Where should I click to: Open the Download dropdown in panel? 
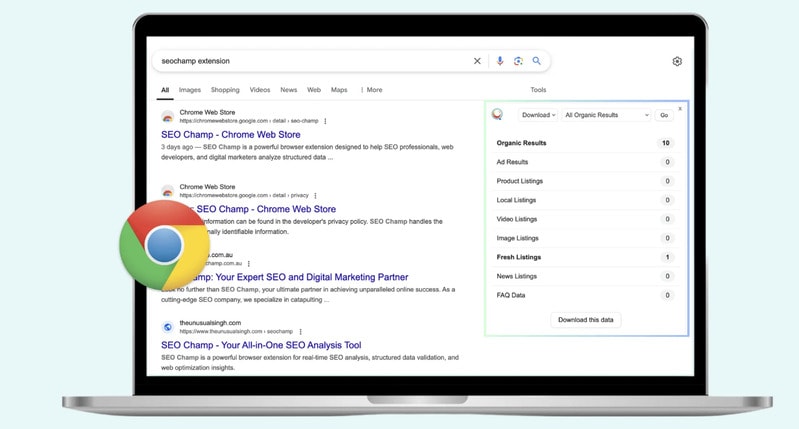[538, 115]
